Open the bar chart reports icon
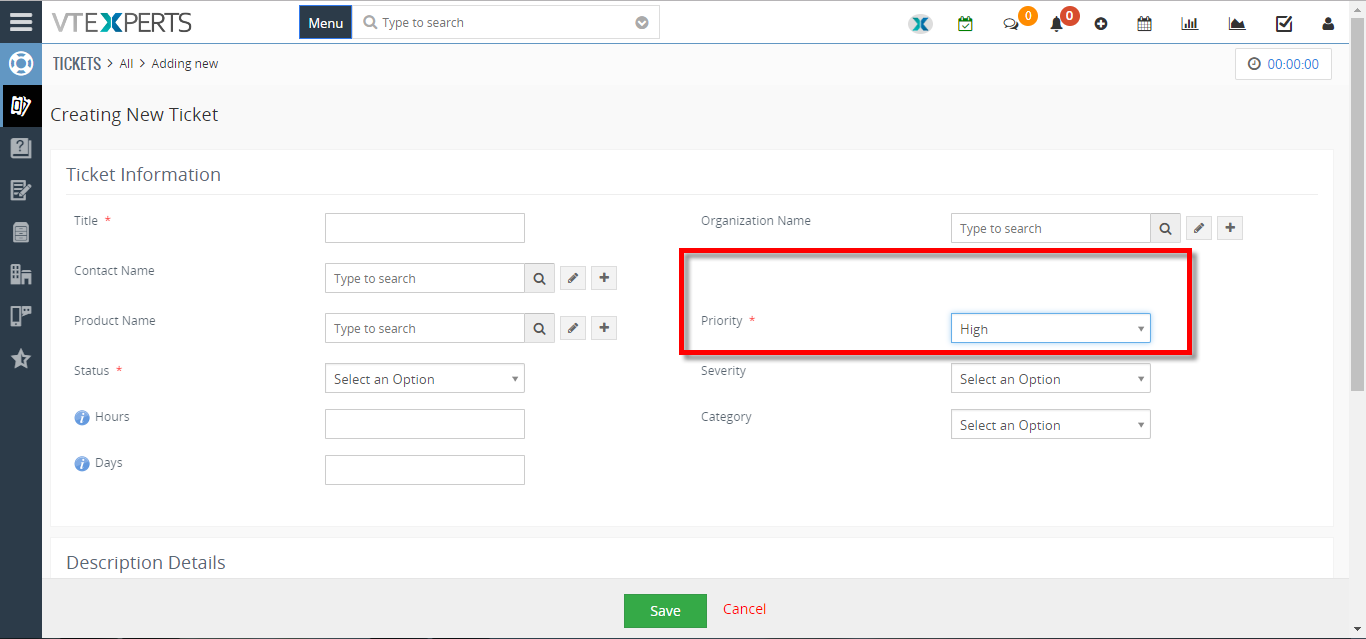 (1190, 24)
